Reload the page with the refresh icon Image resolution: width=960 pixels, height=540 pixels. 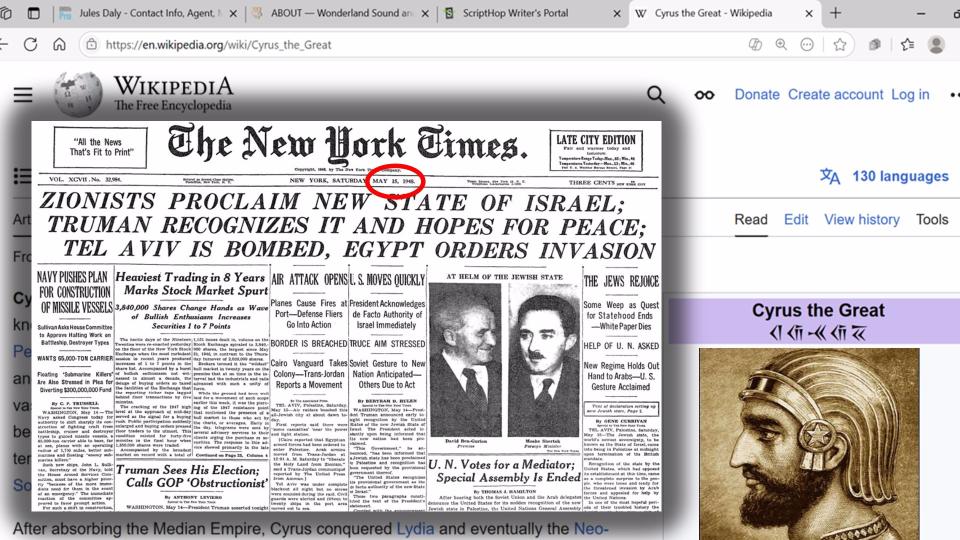pyautogui.click(x=30, y=45)
